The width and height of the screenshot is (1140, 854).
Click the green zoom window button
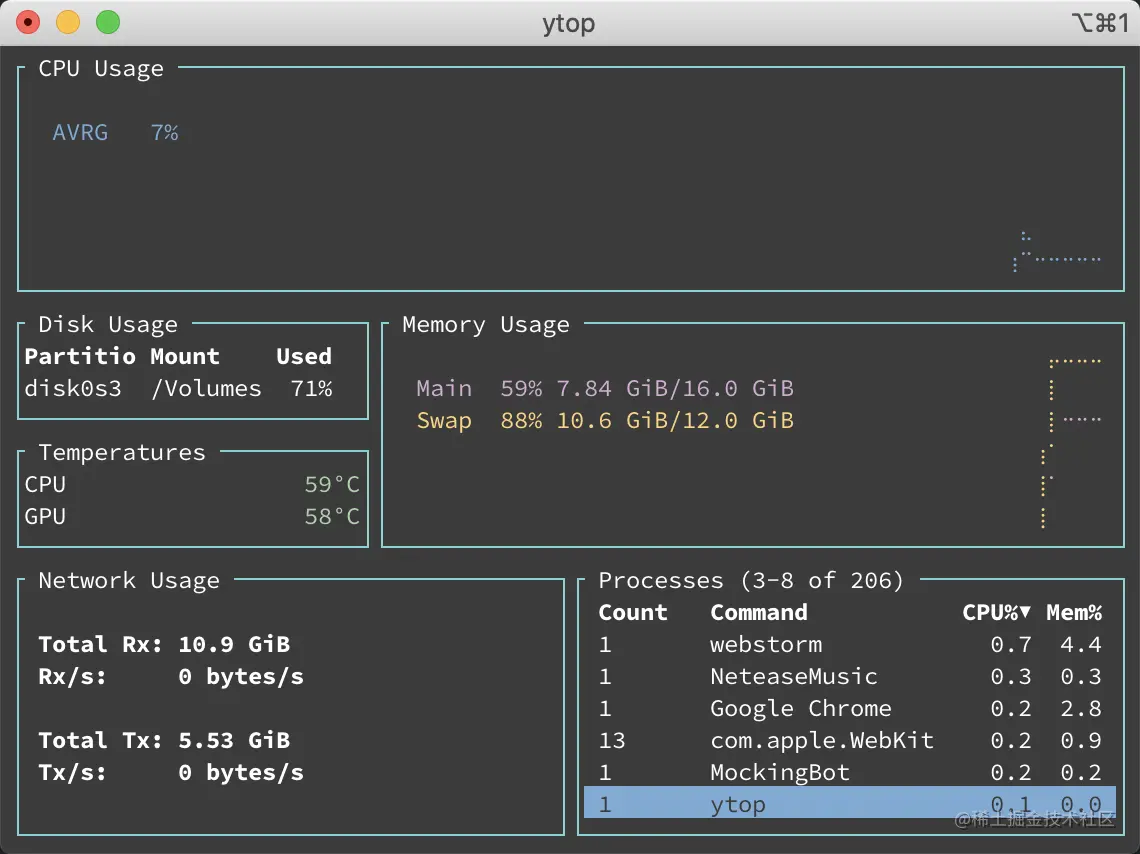[x=108, y=22]
